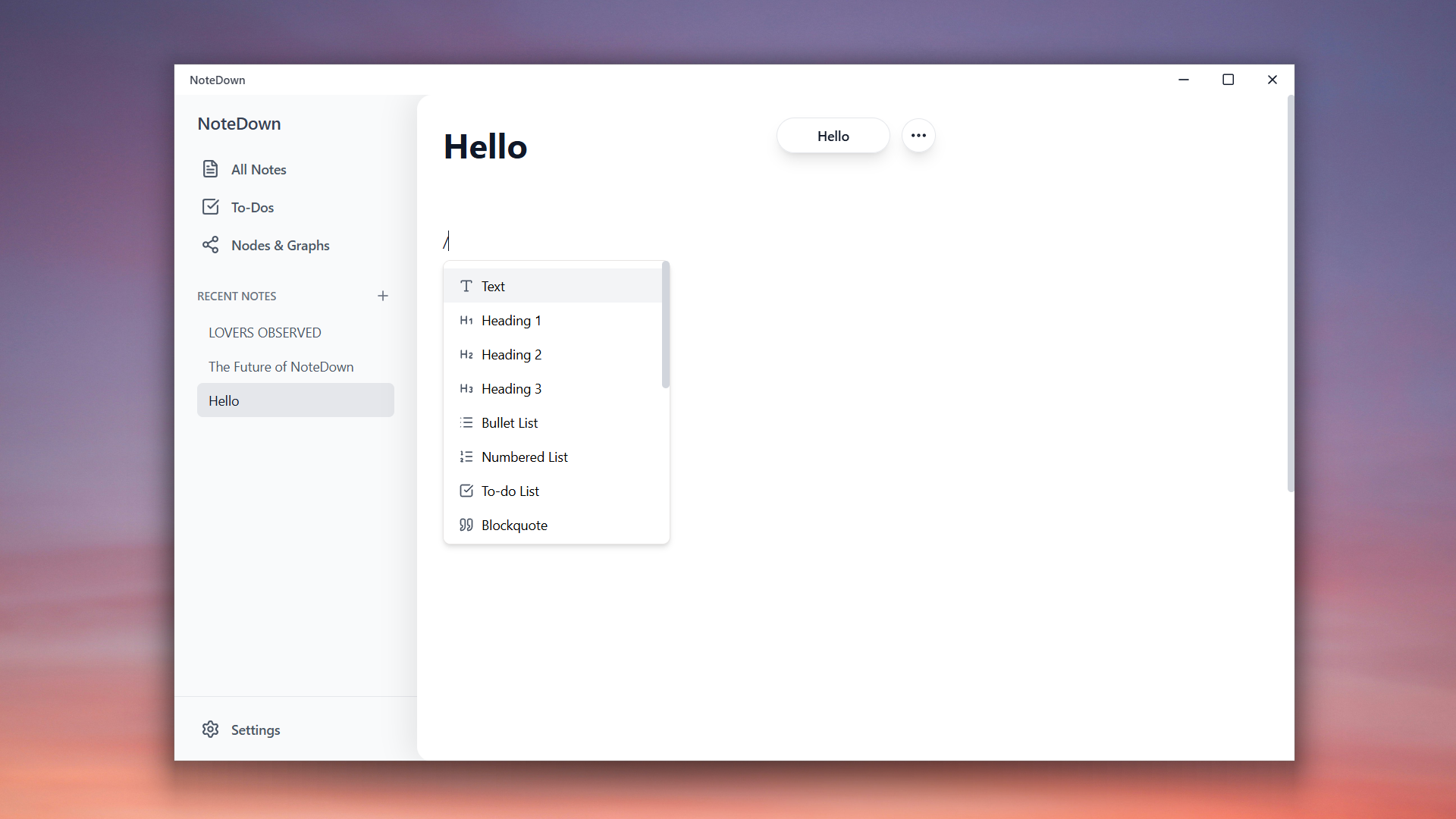Select the Hello pill button at top
The height and width of the screenshot is (819, 1456).
tap(832, 136)
